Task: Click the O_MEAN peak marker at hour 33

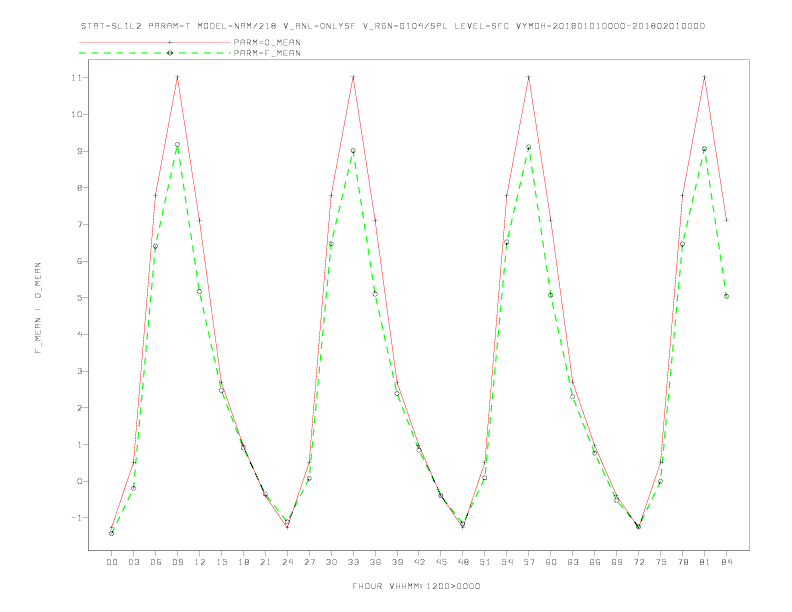Action: coord(353,77)
